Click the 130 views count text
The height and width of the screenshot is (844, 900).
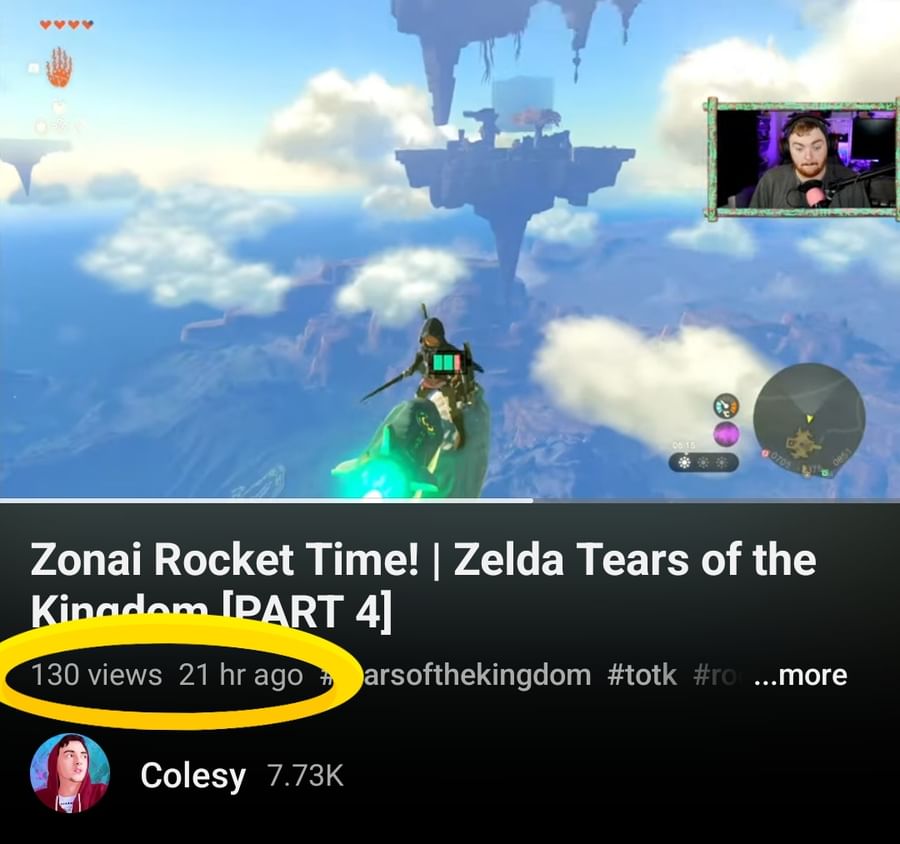coord(96,675)
